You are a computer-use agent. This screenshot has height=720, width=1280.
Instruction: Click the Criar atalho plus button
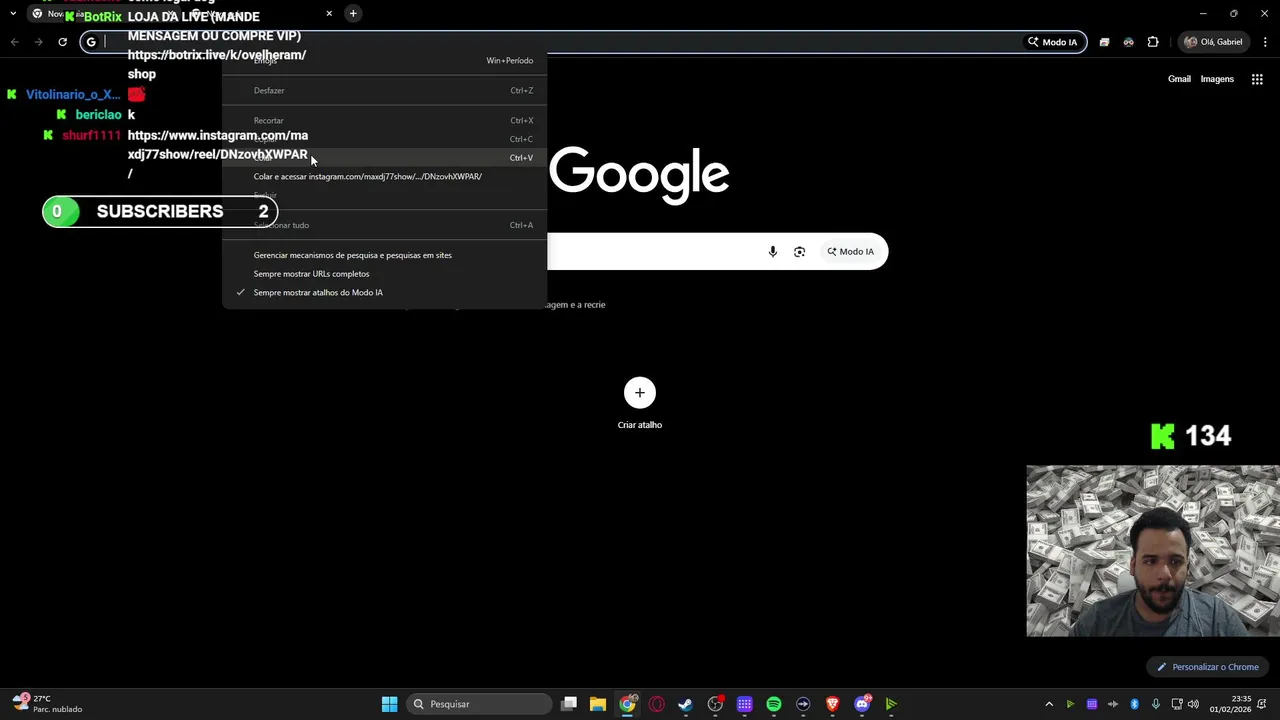pyautogui.click(x=640, y=393)
